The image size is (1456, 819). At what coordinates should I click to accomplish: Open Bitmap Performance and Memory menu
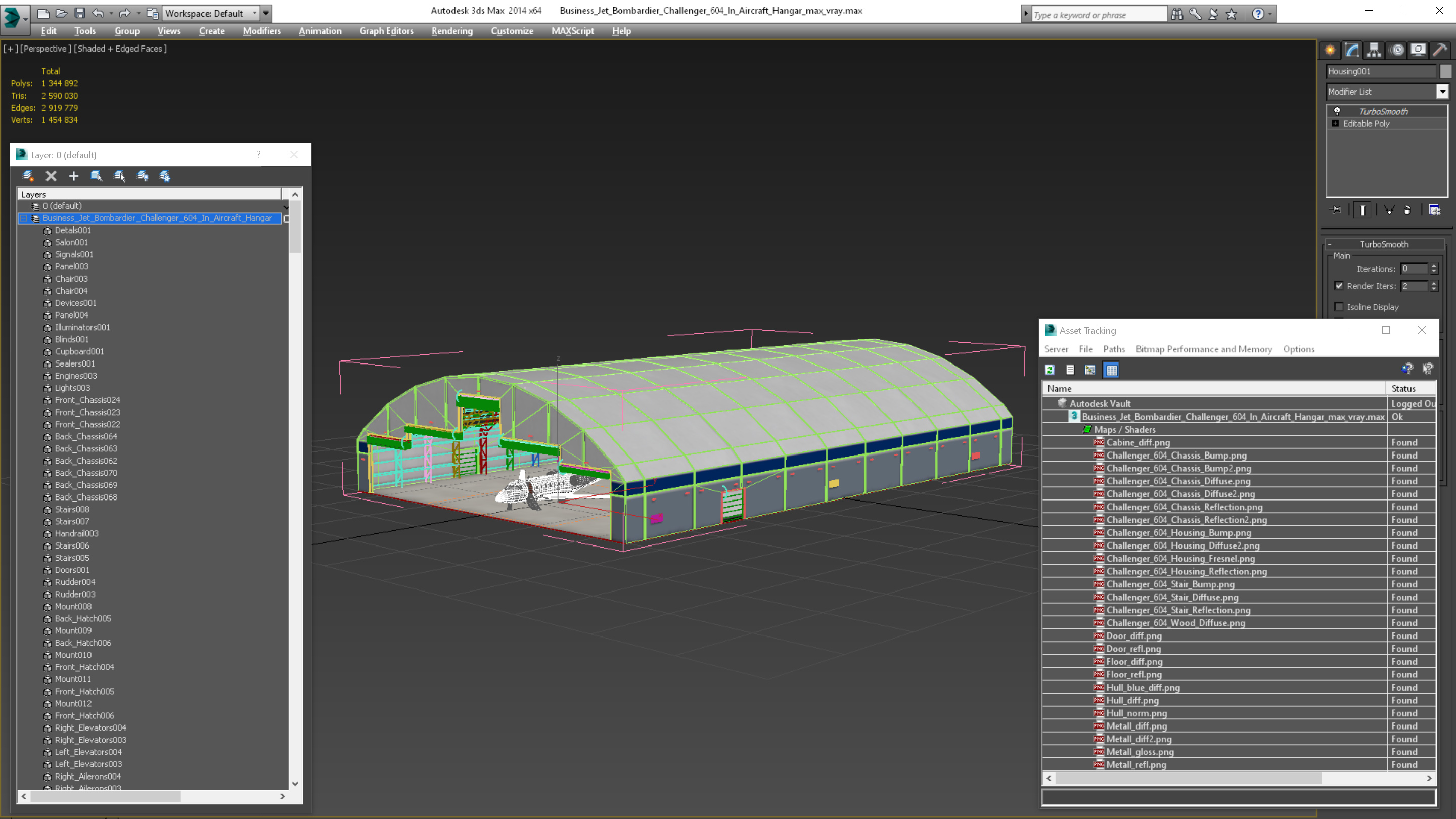[1203, 349]
